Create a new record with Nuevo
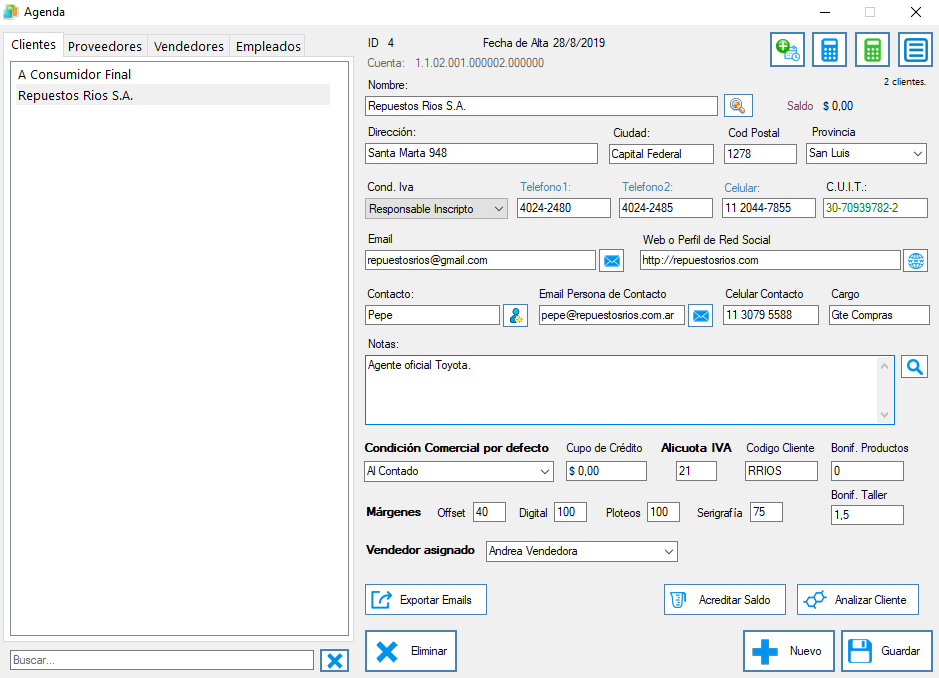 pyautogui.click(x=789, y=651)
